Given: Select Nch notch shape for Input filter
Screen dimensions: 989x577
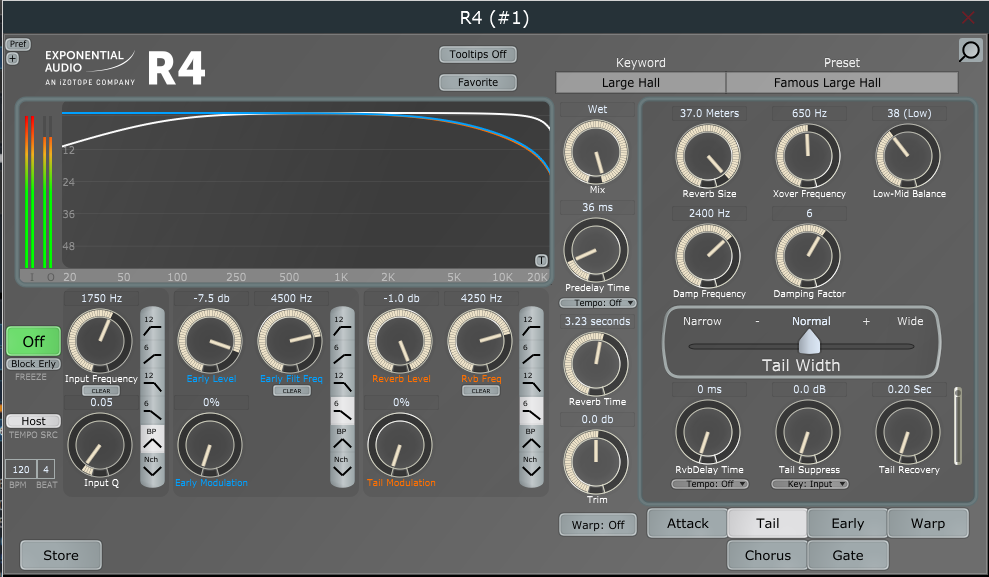Looking at the screenshot, I should [152, 466].
